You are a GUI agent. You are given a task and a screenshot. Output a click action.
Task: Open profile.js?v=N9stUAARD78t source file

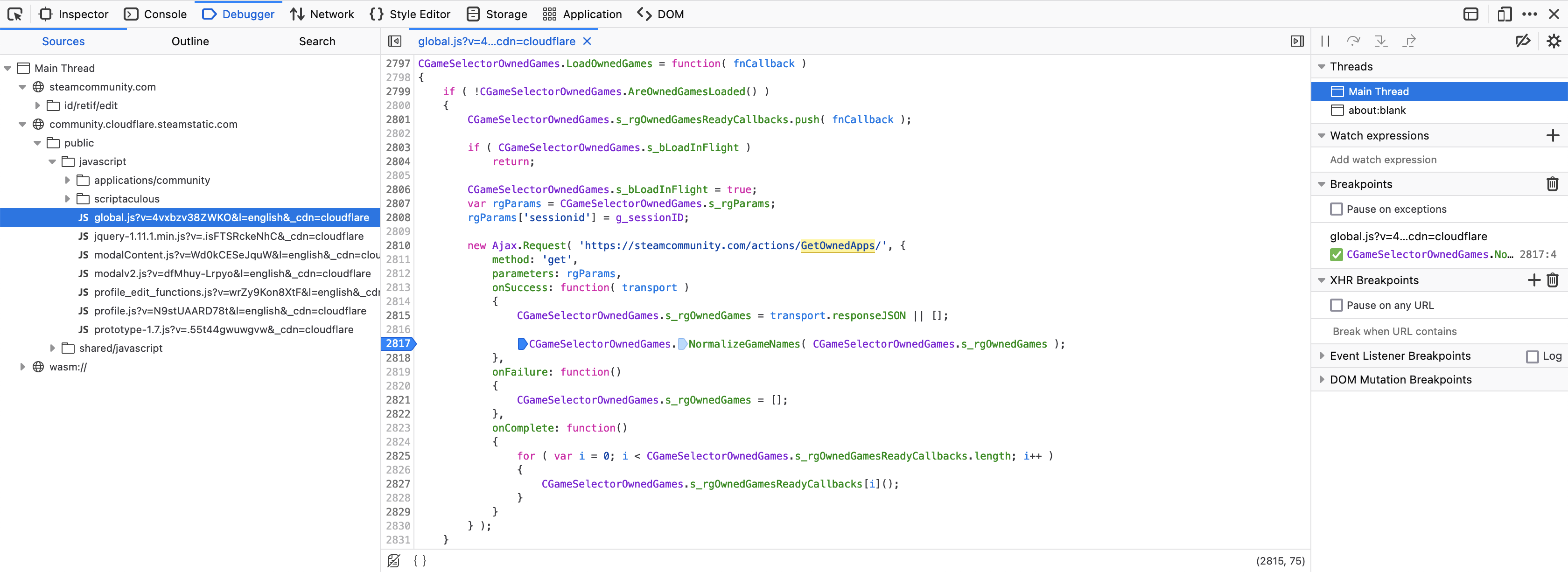pos(230,312)
